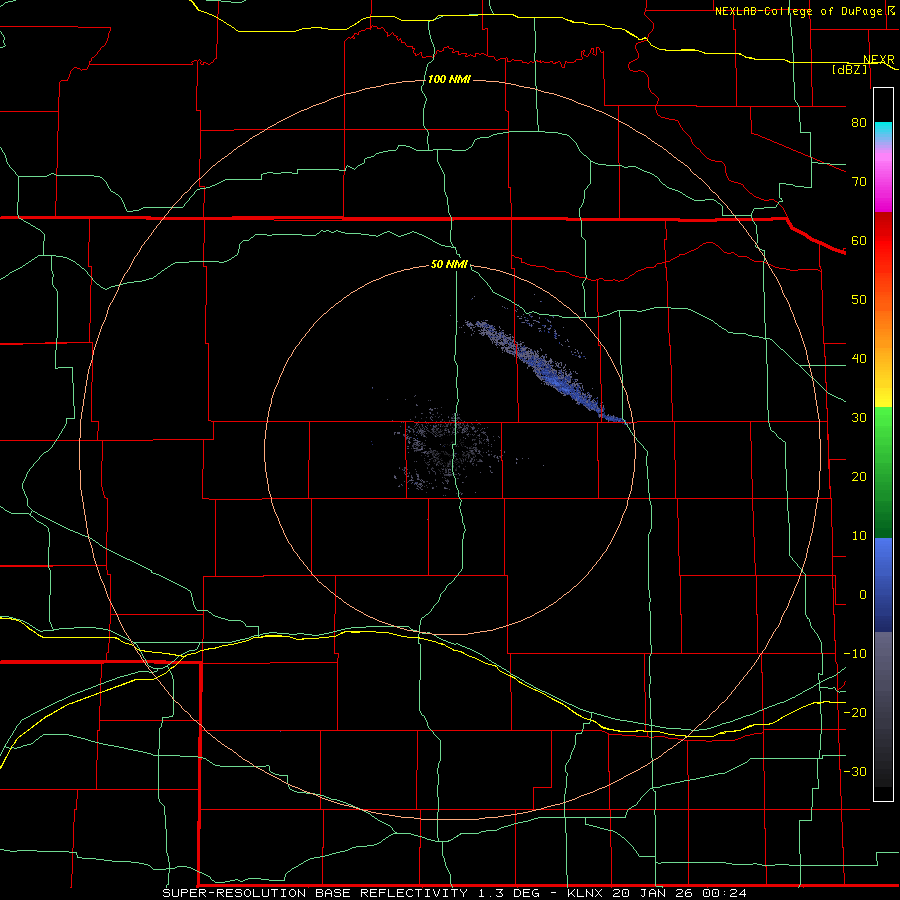Click the 0 value on the dBZ scale
Viewport: 900px width, 900px height.
pos(863,595)
